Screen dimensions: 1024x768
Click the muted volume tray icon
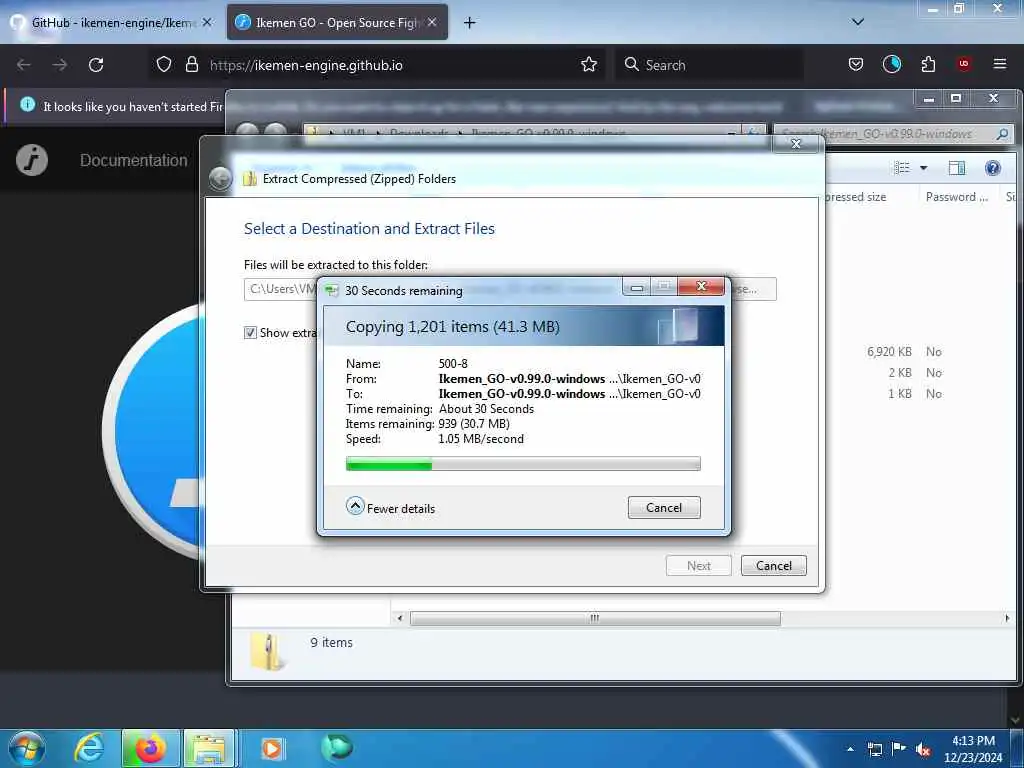(923, 750)
